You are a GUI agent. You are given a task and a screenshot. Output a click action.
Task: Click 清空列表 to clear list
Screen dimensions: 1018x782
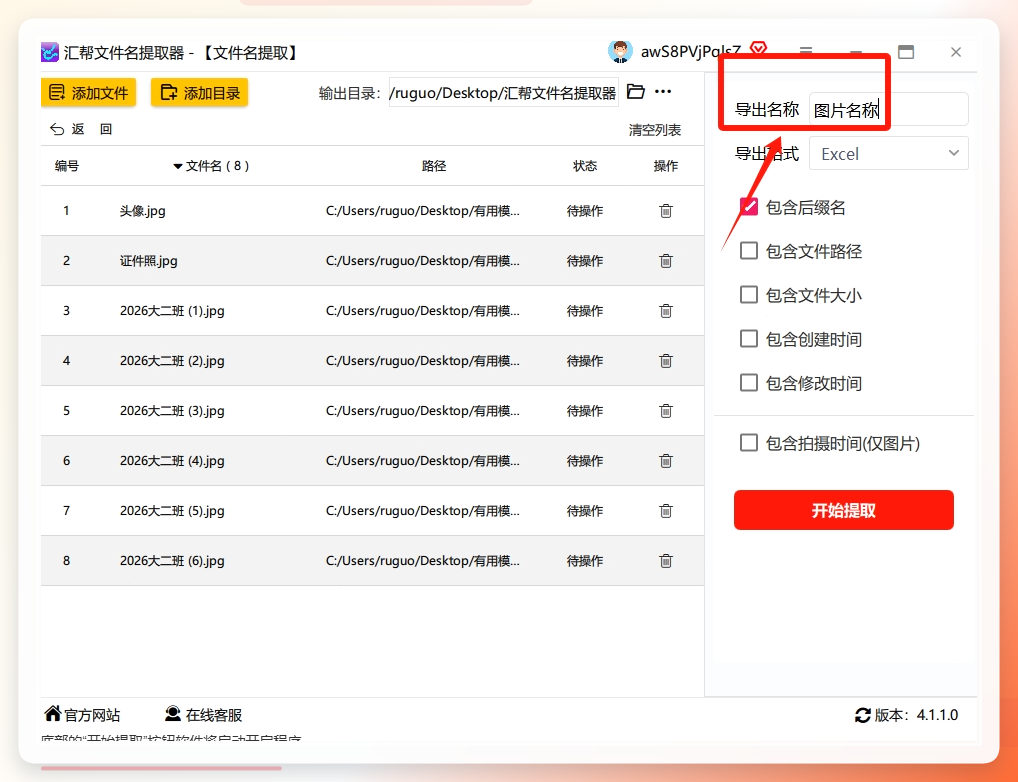[x=654, y=130]
